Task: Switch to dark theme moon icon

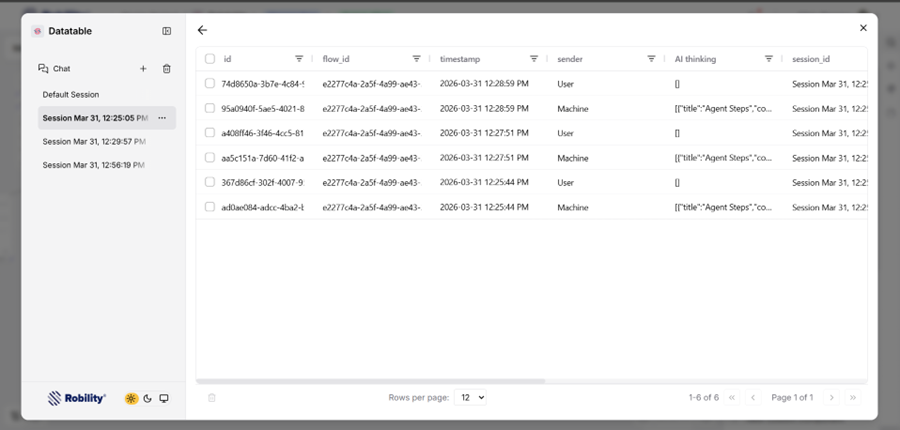Action: coord(148,398)
